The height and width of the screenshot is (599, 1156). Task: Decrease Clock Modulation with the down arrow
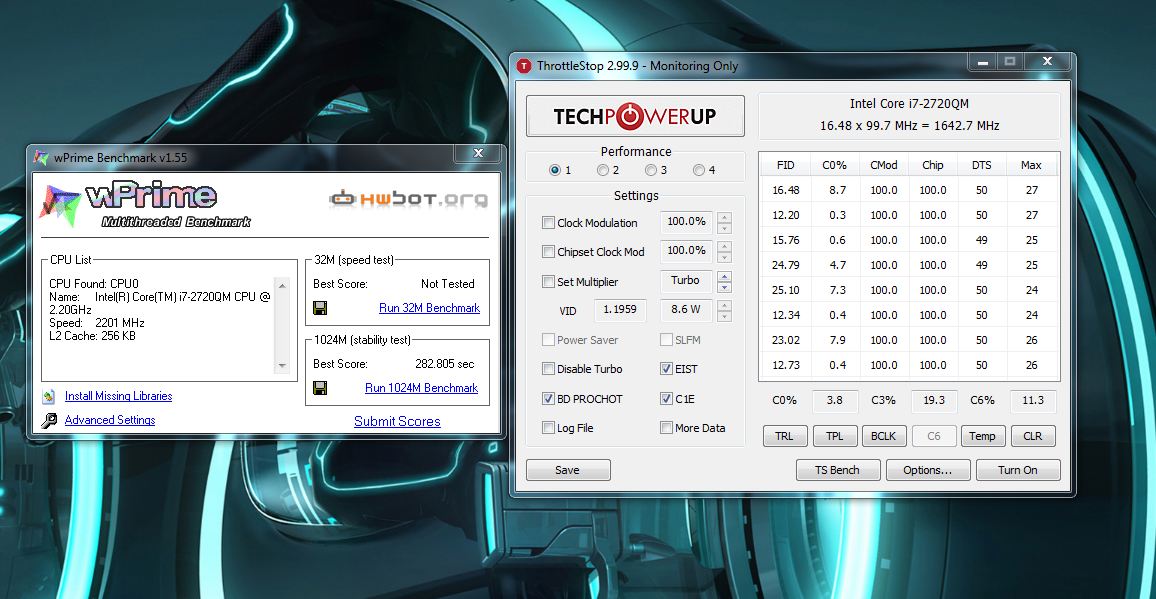pyautogui.click(x=725, y=228)
